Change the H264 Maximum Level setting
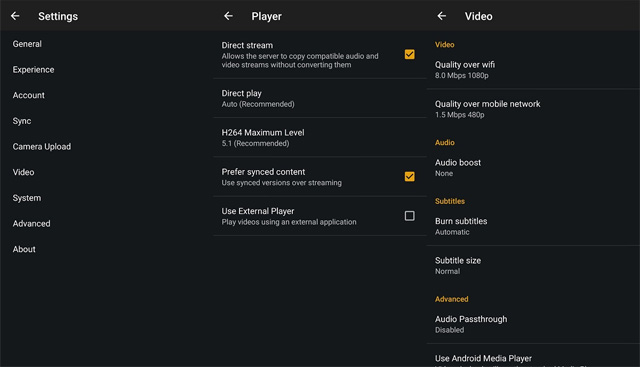The image size is (640, 367). coord(320,138)
